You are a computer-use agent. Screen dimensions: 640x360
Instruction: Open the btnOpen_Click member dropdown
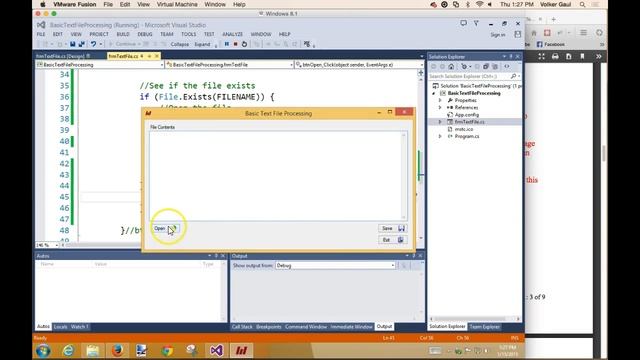(359, 65)
